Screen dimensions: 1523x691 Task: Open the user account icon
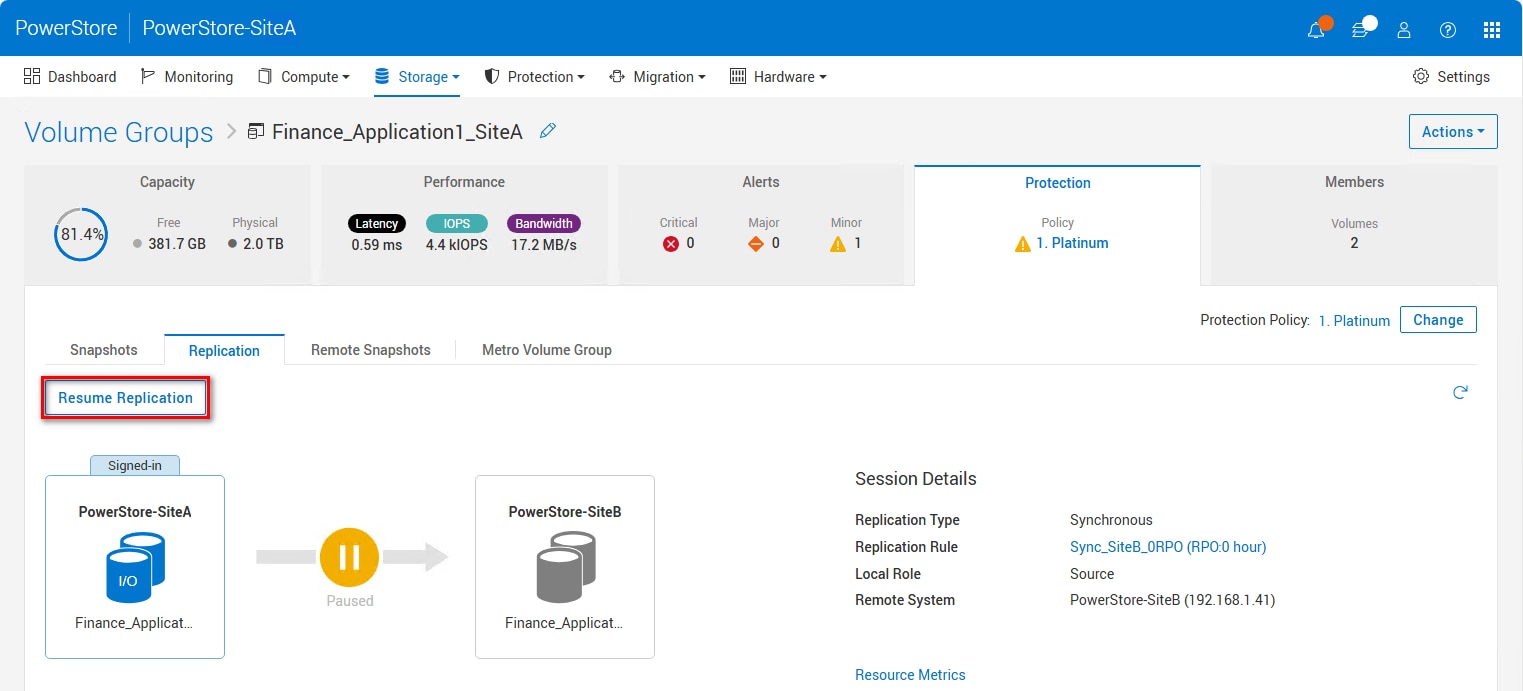click(1404, 30)
